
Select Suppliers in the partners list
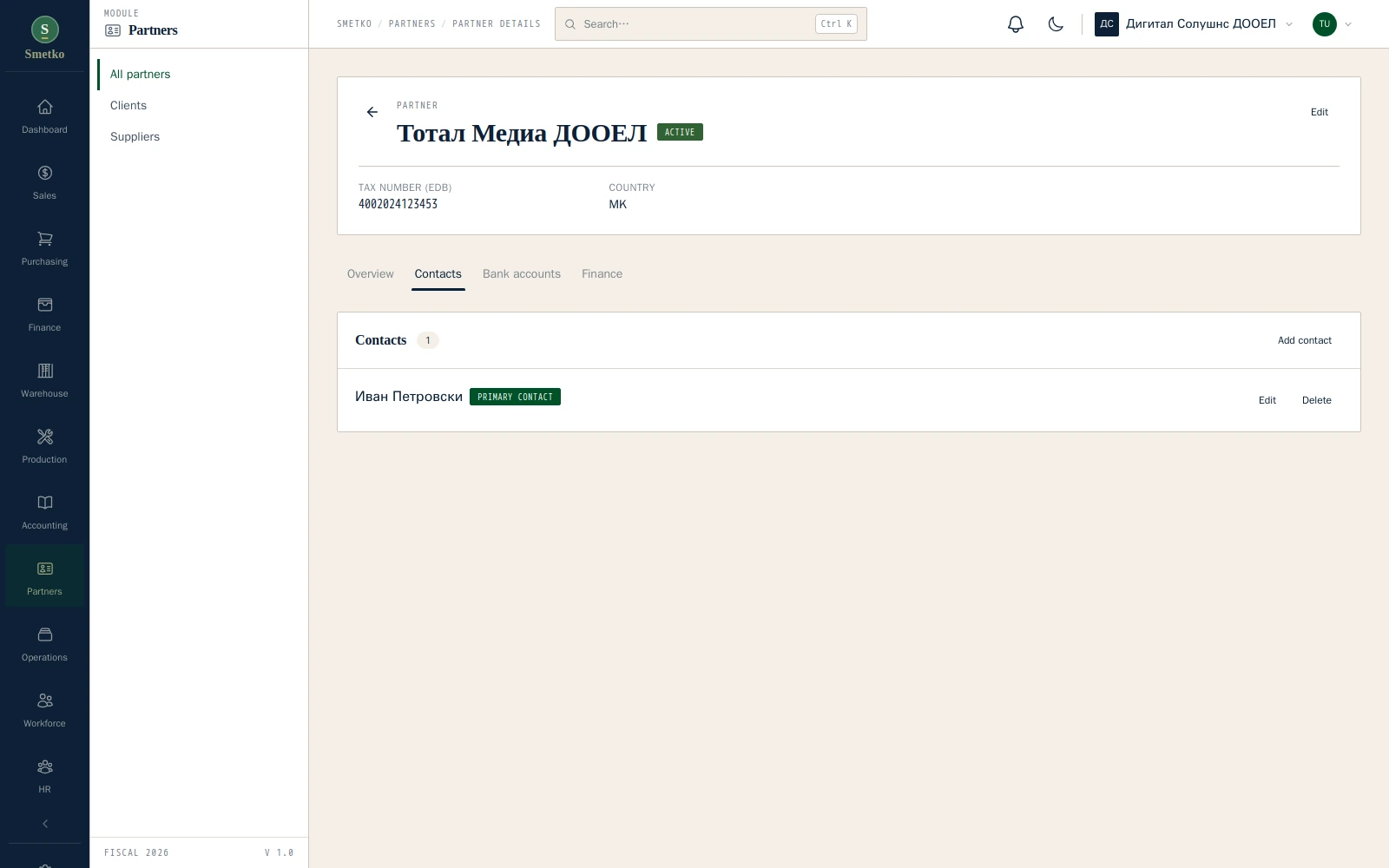coord(135,136)
